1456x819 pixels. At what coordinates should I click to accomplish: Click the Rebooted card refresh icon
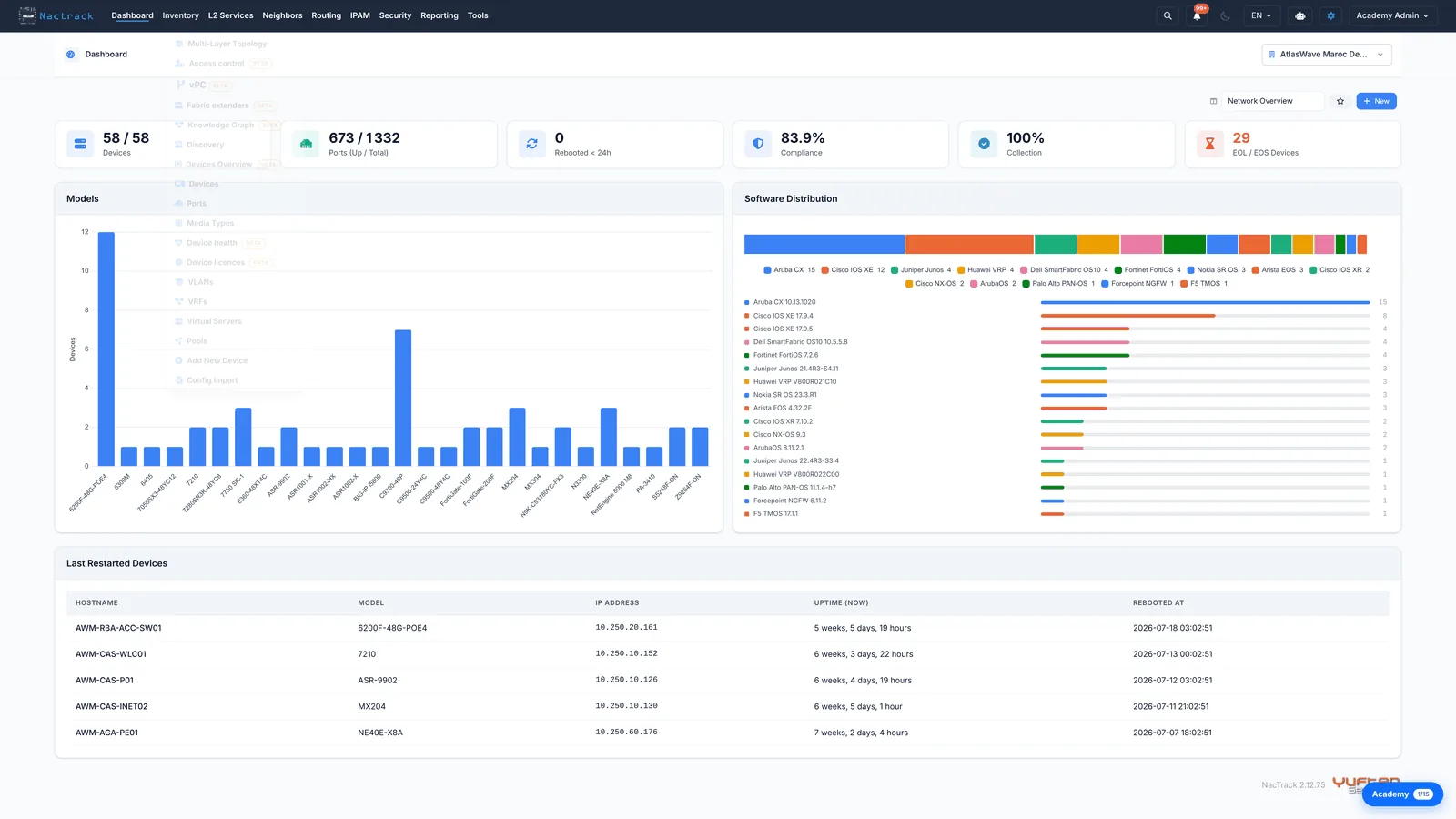click(x=532, y=144)
